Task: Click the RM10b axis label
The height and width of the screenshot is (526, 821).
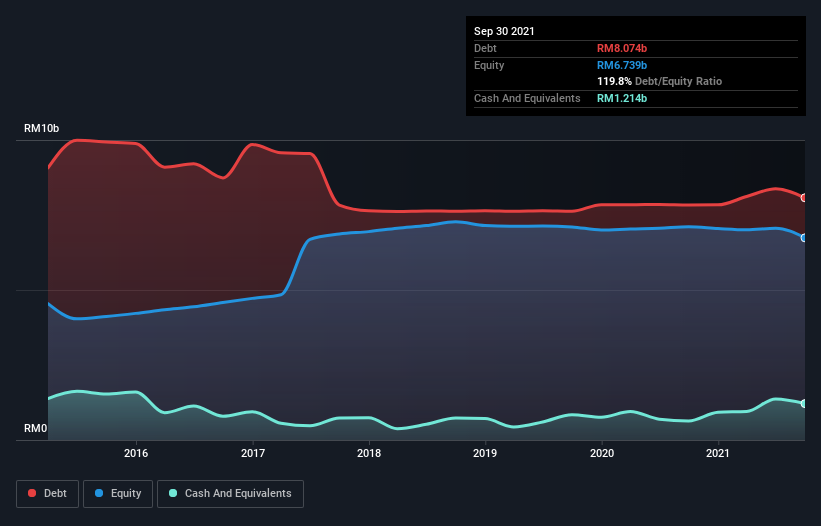Action: pos(41,128)
